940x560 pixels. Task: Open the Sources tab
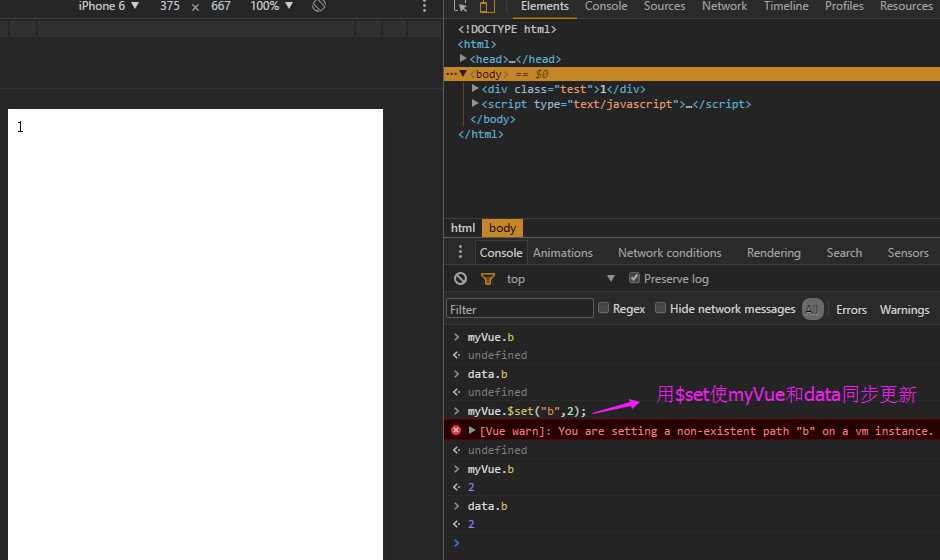[664, 7]
